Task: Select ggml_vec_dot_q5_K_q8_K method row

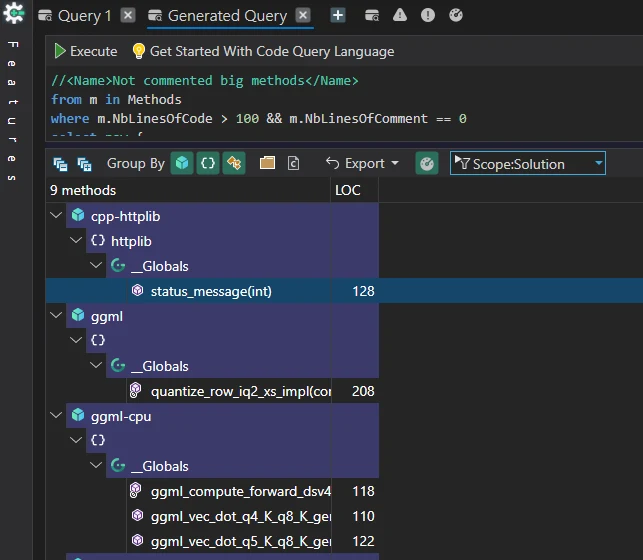Action: [253, 541]
